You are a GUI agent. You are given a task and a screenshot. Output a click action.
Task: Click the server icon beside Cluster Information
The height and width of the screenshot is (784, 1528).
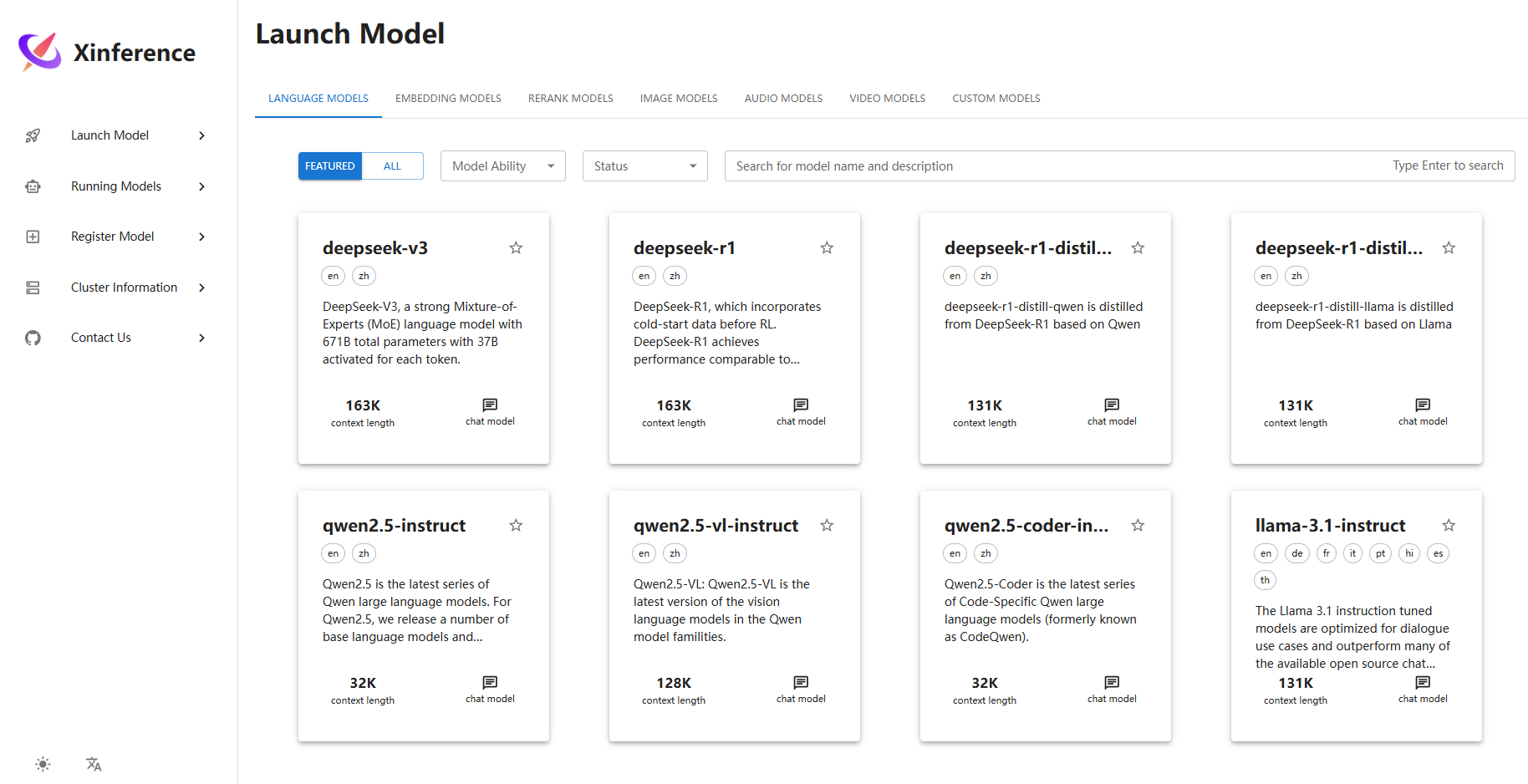tap(33, 288)
